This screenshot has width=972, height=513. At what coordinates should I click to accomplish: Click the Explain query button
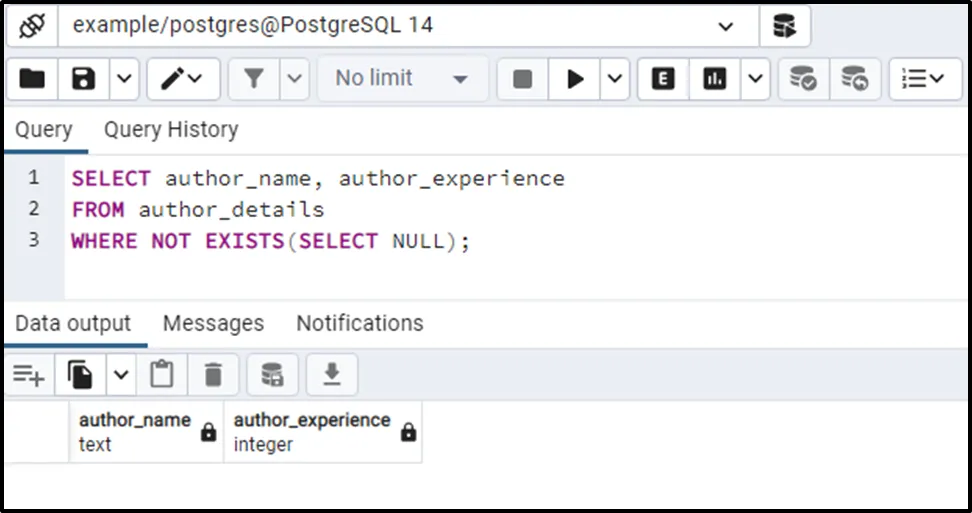(662, 79)
